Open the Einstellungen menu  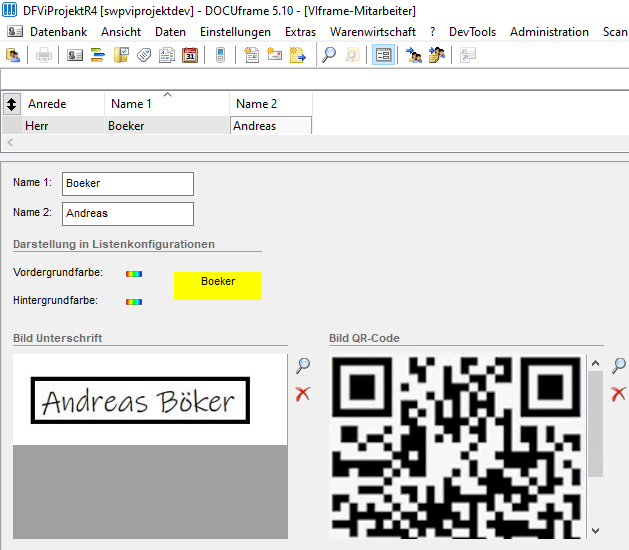[235, 32]
